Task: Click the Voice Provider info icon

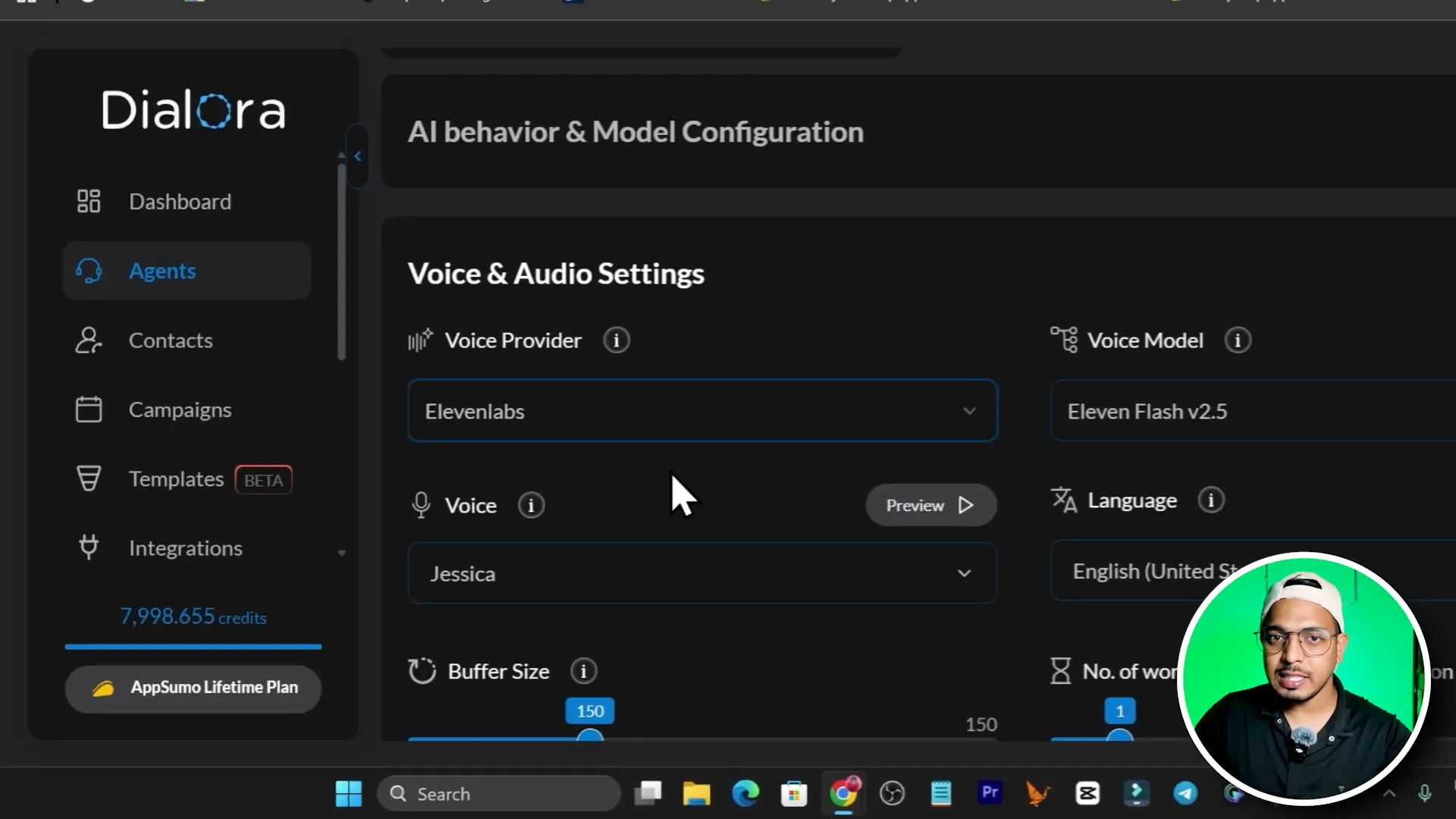Action: [616, 340]
